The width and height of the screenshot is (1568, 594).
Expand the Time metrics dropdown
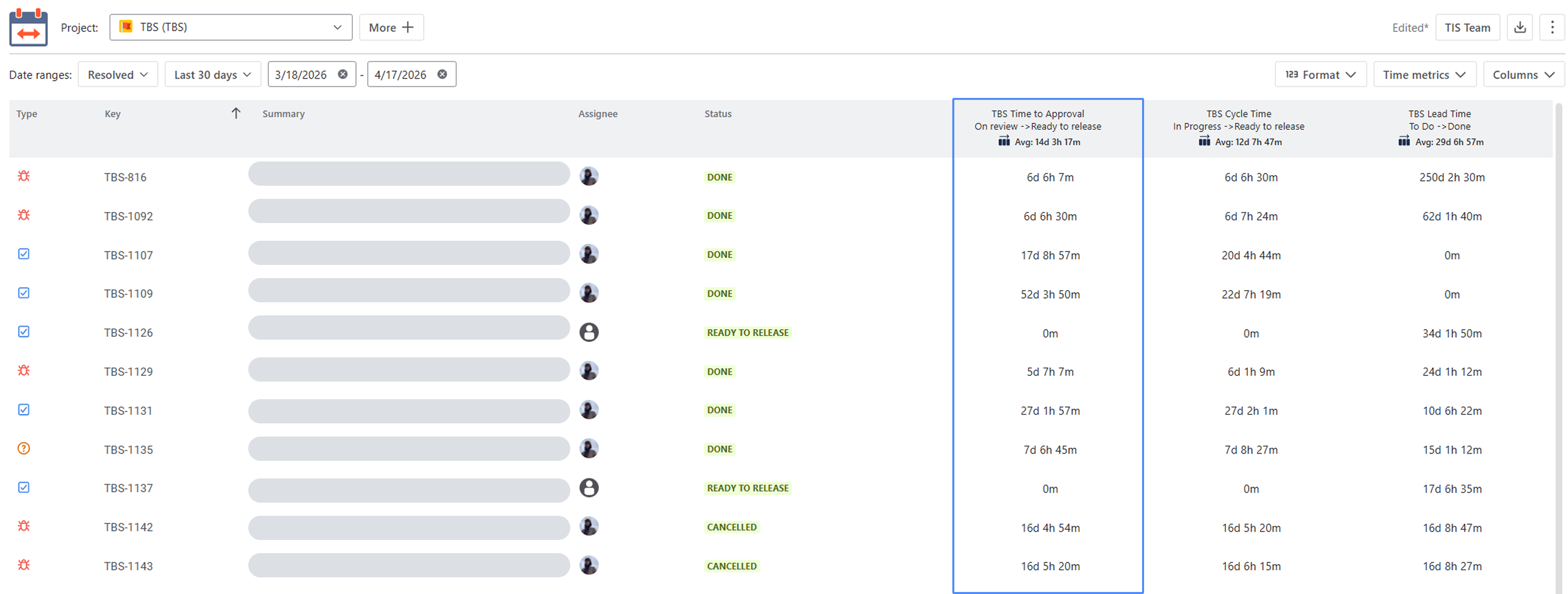coord(1424,74)
